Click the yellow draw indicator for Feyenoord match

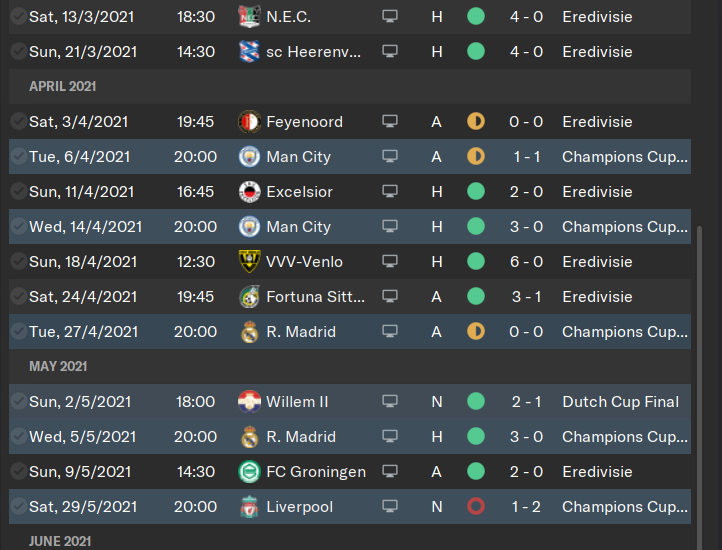click(x=476, y=122)
